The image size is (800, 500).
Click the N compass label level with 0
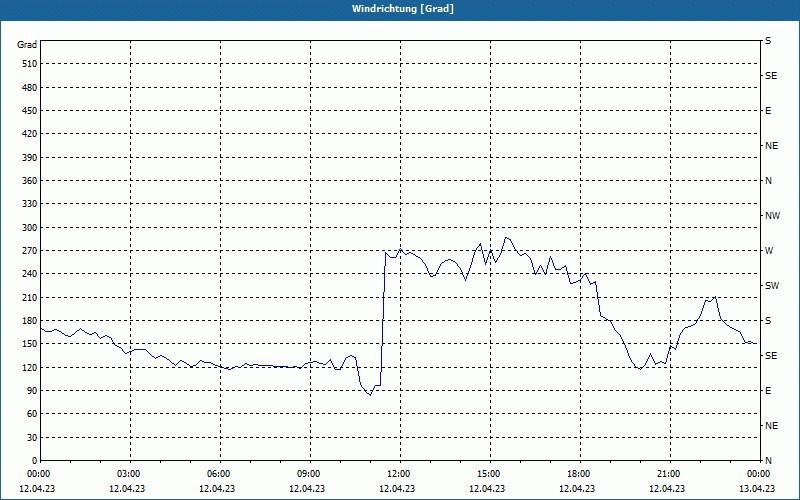[x=768, y=461]
